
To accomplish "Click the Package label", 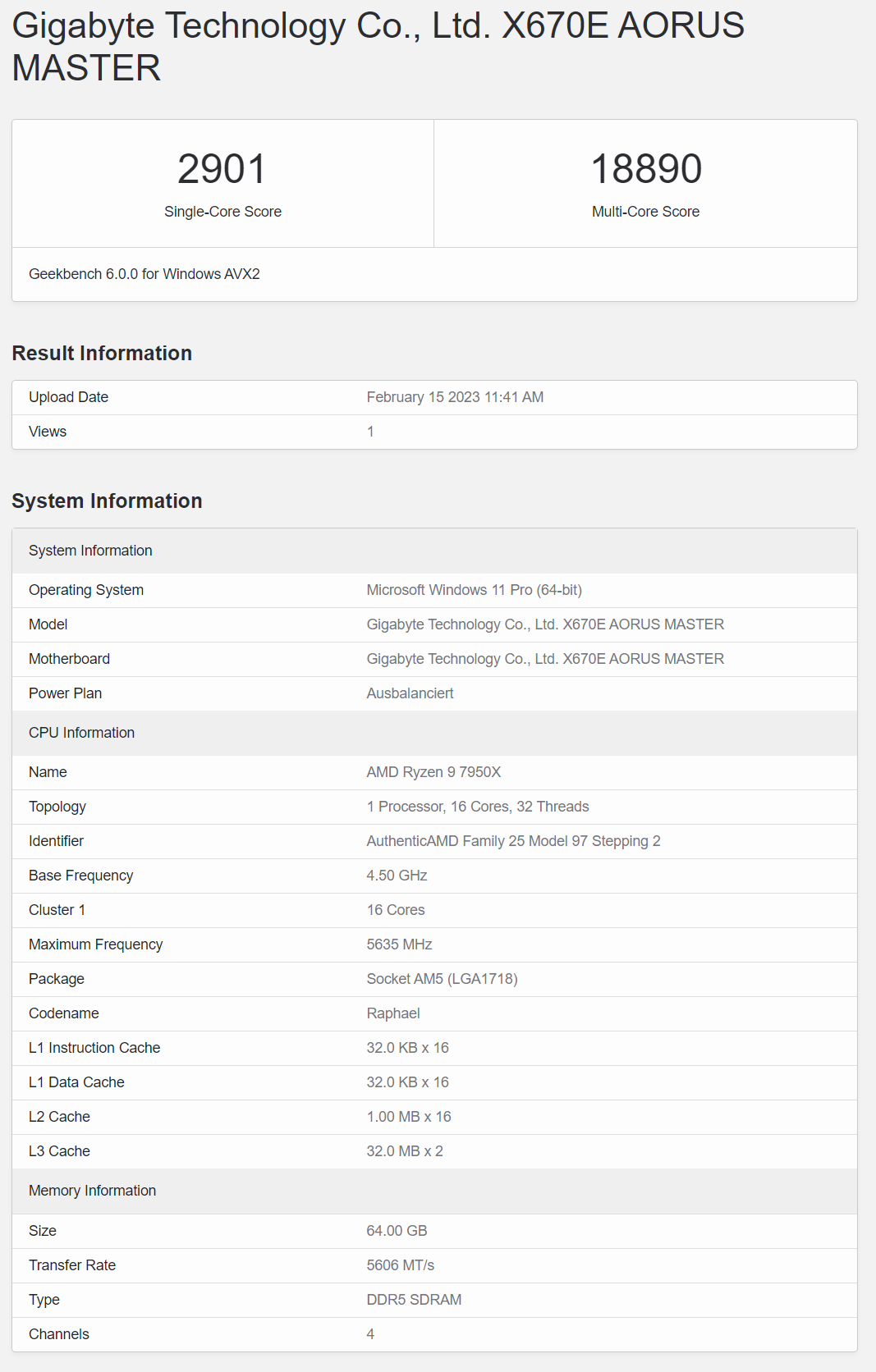I will 57,979.
